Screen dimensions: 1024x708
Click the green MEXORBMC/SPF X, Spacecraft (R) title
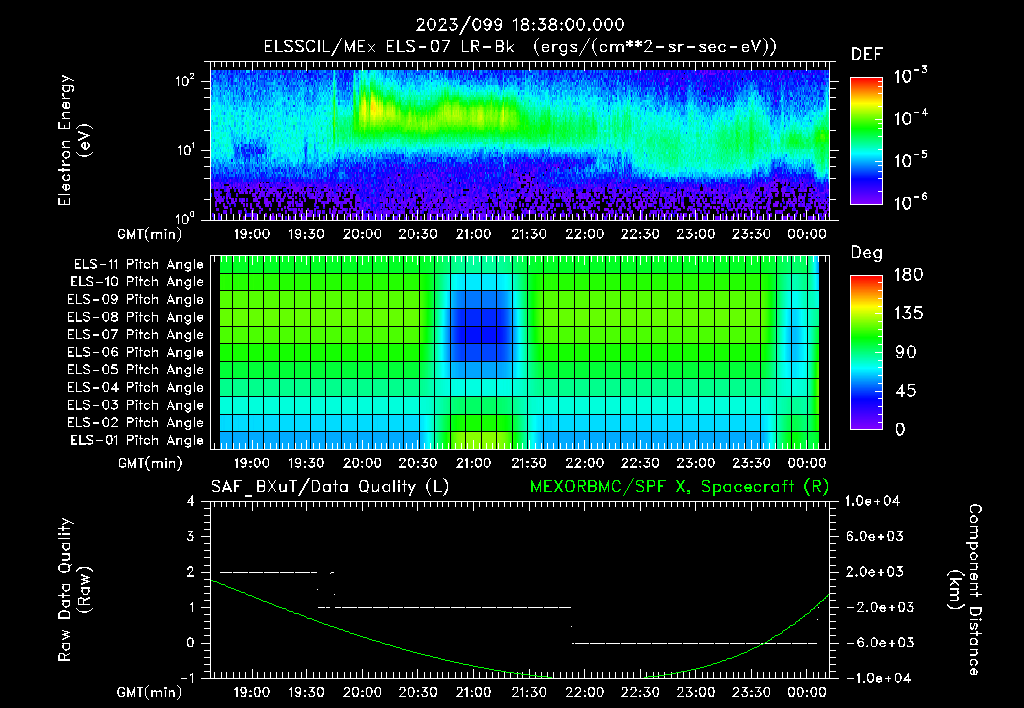click(679, 487)
